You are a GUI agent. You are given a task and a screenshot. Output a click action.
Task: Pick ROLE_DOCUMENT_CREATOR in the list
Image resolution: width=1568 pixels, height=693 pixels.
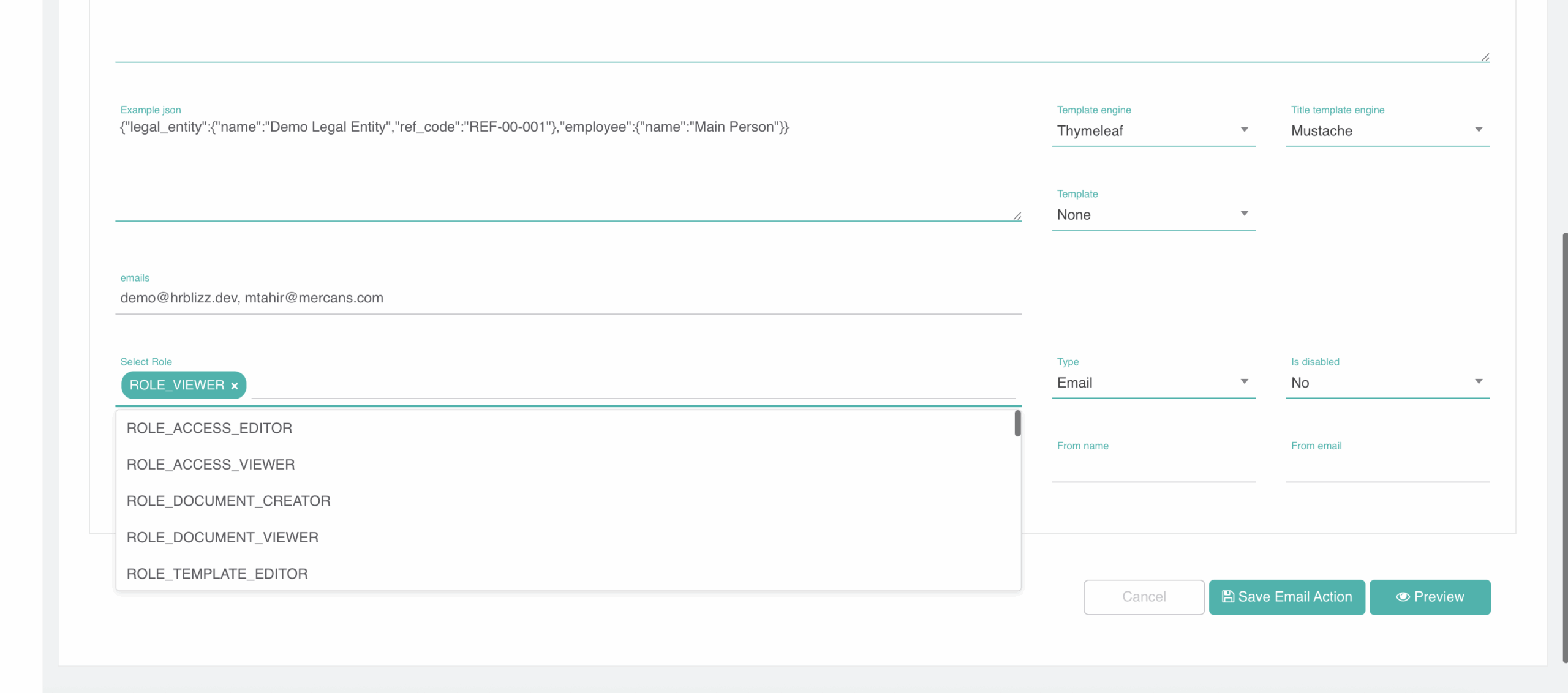click(x=228, y=501)
